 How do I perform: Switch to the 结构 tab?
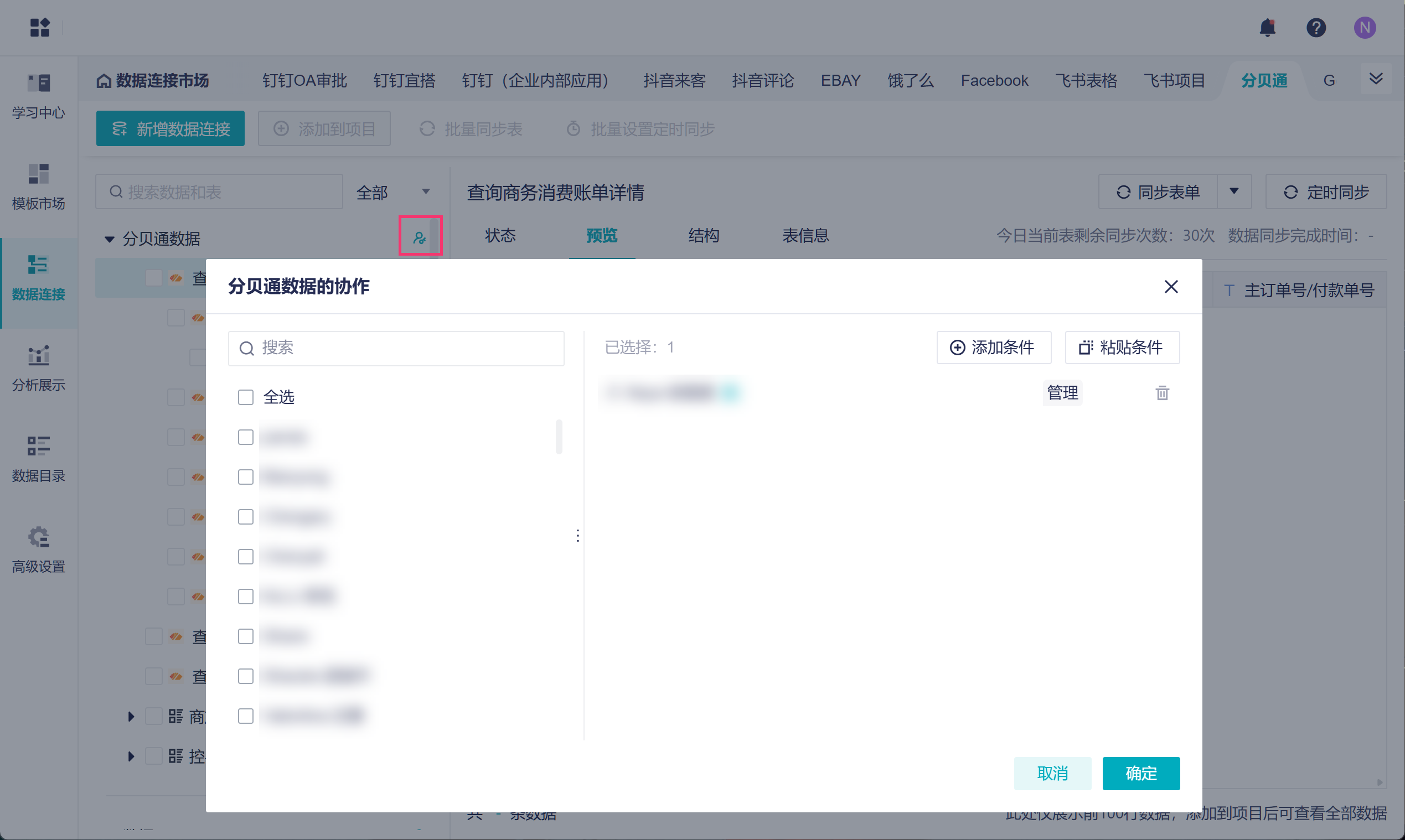coord(704,236)
